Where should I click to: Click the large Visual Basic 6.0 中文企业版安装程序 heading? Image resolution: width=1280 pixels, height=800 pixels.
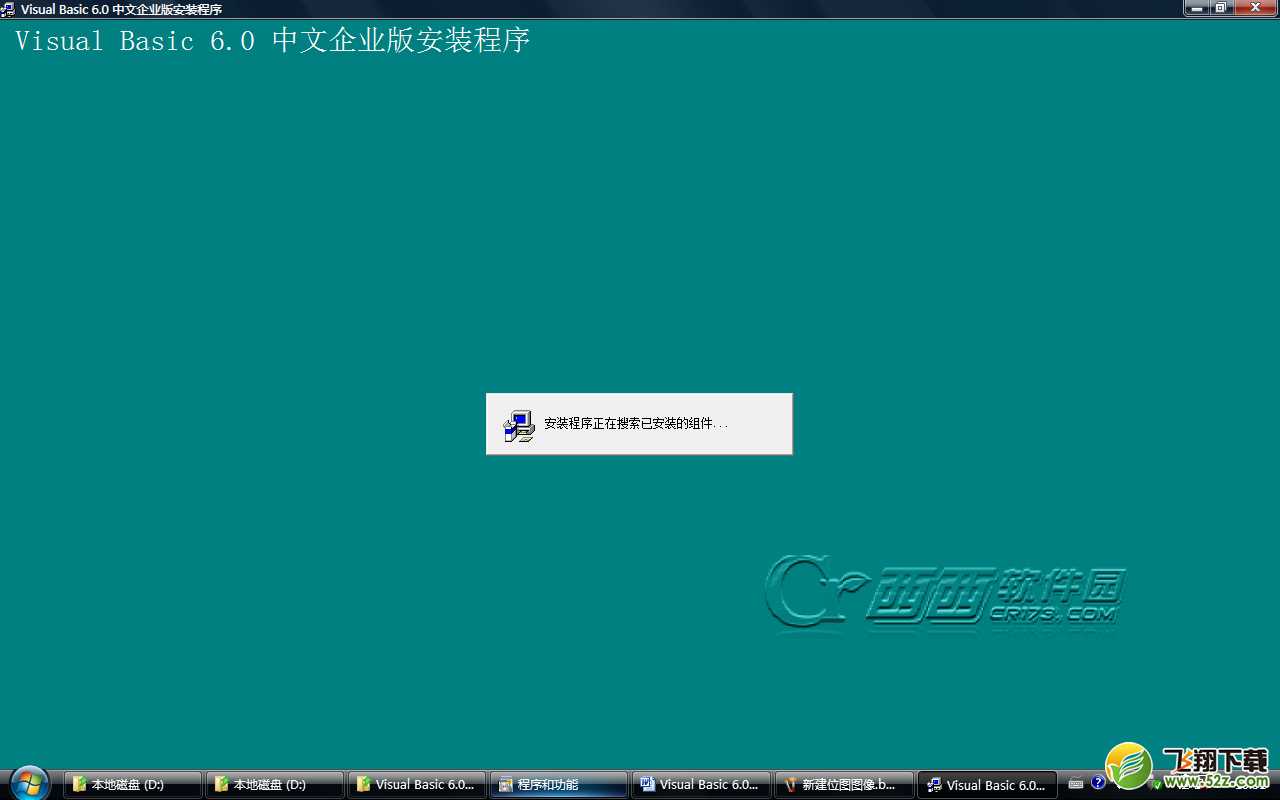point(272,41)
